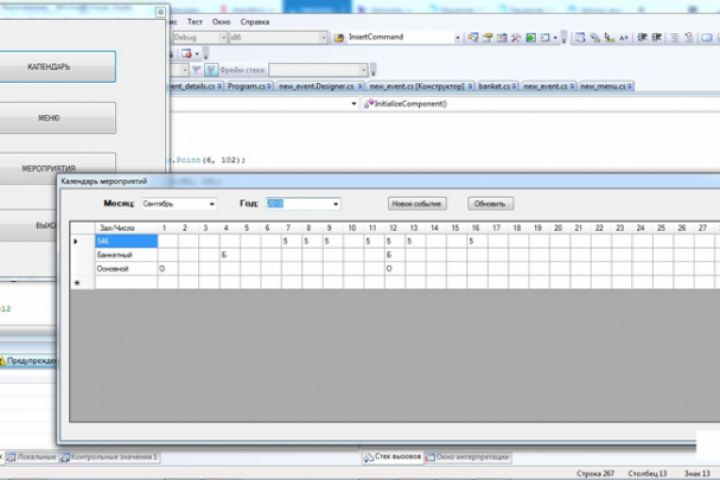Viewport: 720px width, 480px height.
Task: Click the Банкетный row cell under day 4
Action: point(230,255)
